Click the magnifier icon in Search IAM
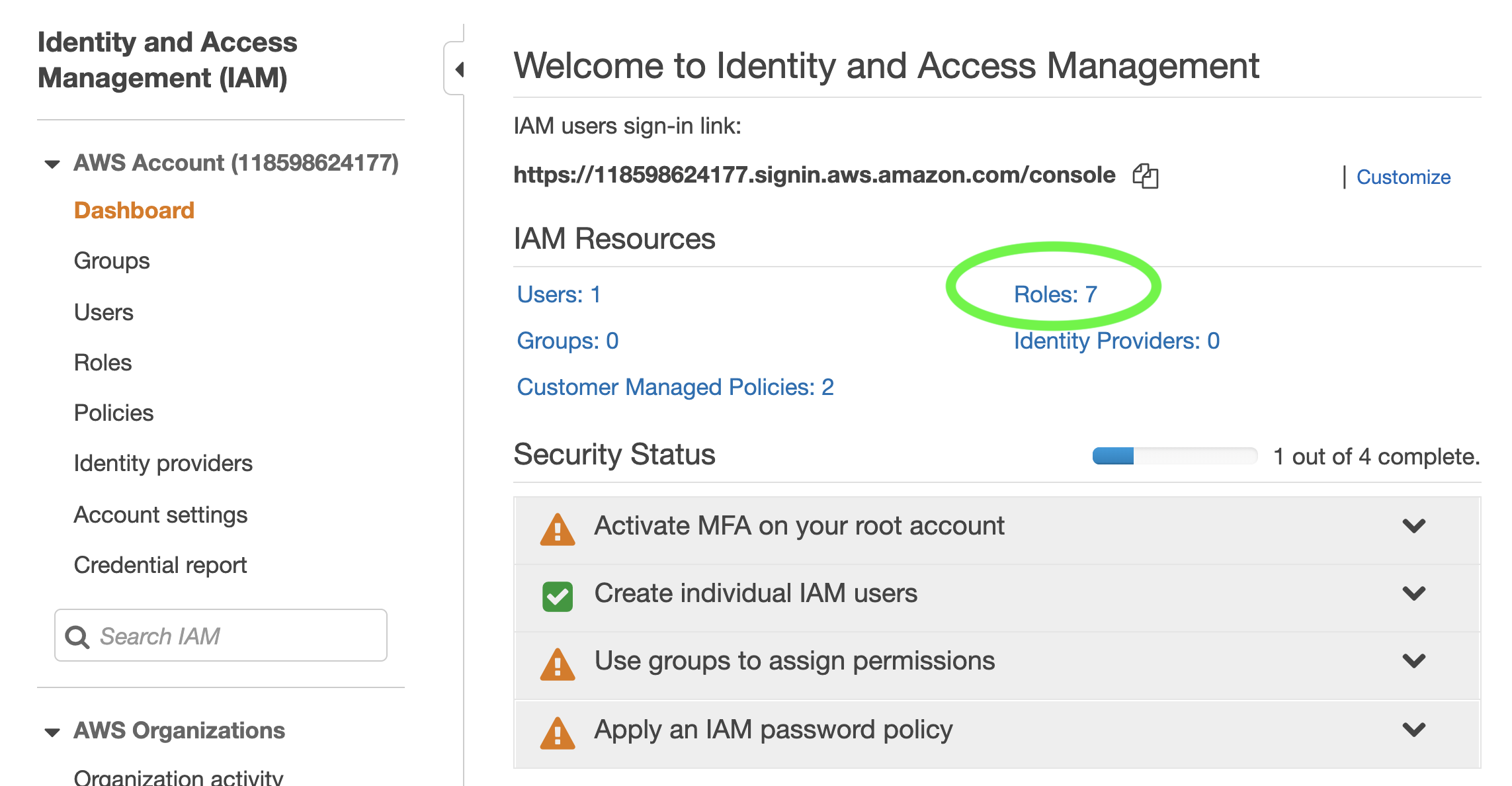The image size is (1512, 786). click(77, 636)
